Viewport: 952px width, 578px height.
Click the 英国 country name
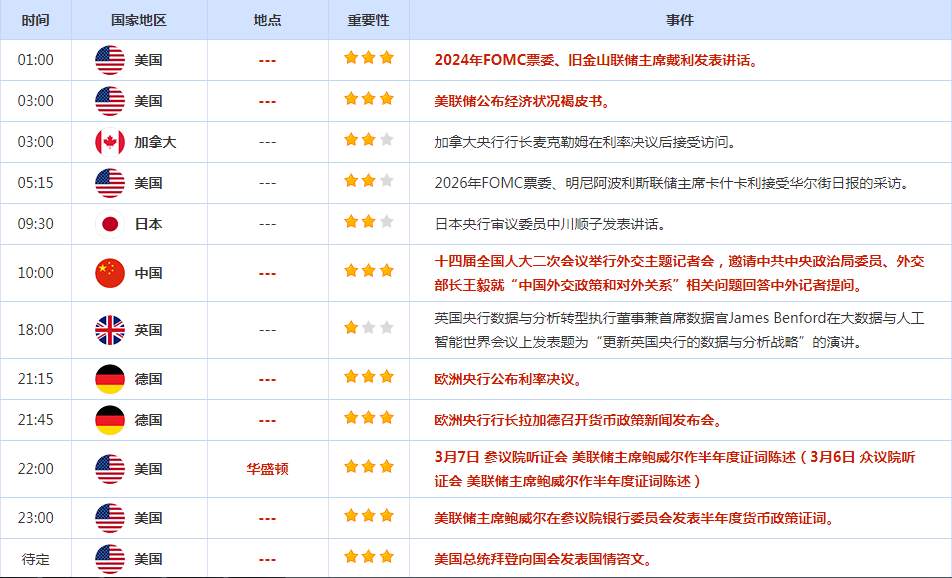(148, 330)
